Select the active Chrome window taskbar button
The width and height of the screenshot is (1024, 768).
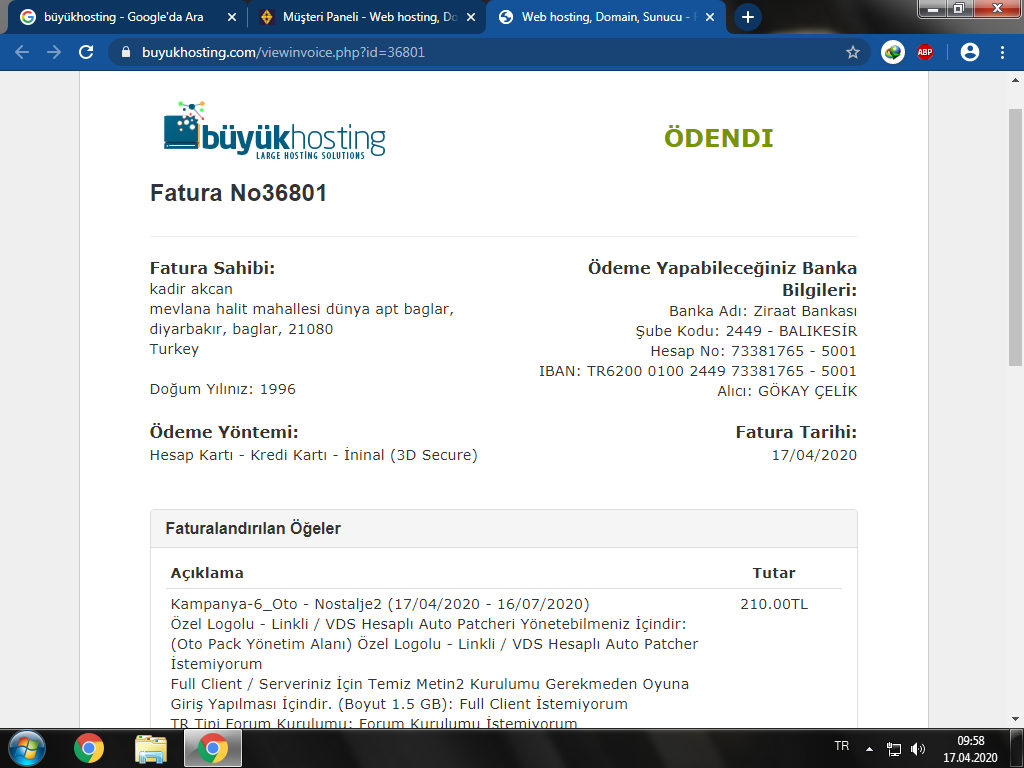[213, 748]
